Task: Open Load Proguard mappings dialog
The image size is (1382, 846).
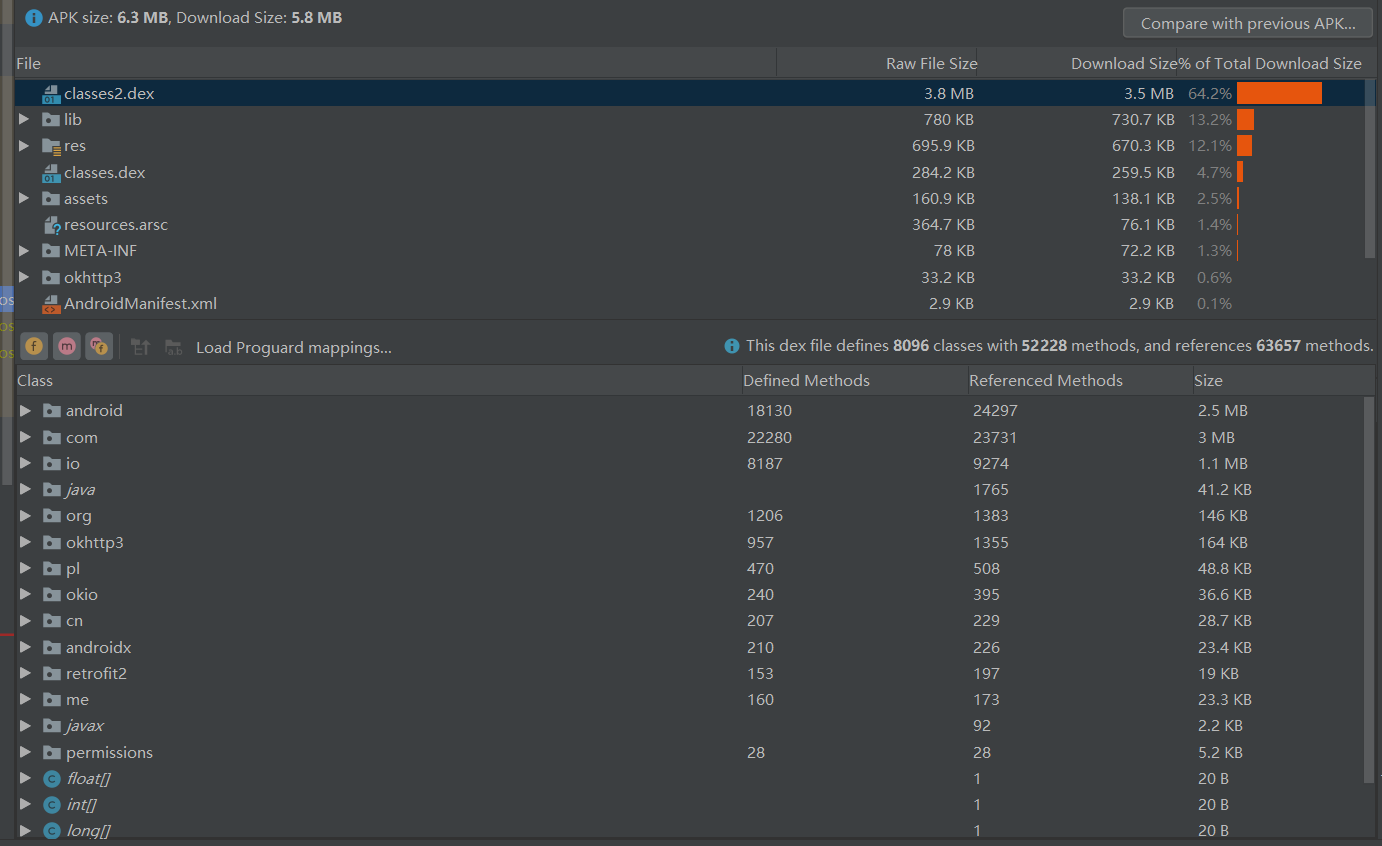Action: point(293,347)
